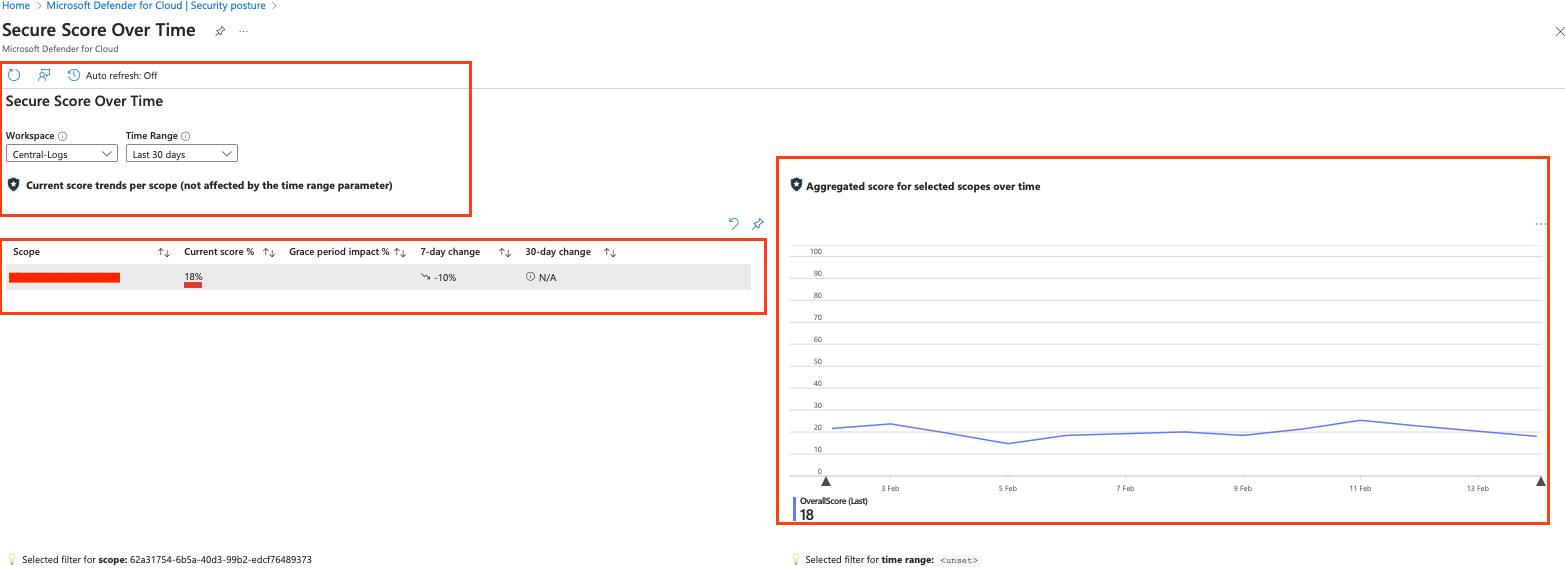Click the lightbulb icon beside selected time range filter
The width and height of the screenshot is (1565, 586).
click(796, 560)
